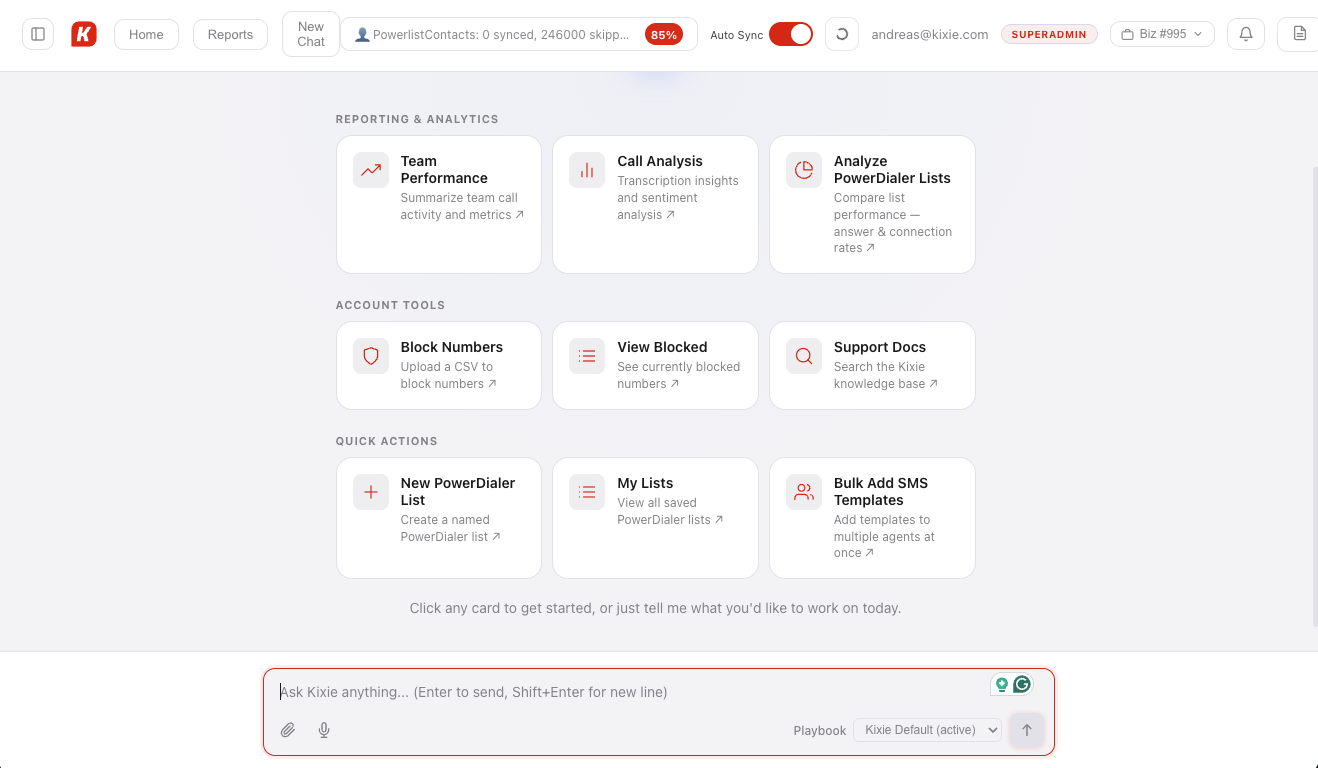Image resolution: width=1318 pixels, height=768 pixels.
Task: Start voice input with microphone icon
Action: coord(324,730)
